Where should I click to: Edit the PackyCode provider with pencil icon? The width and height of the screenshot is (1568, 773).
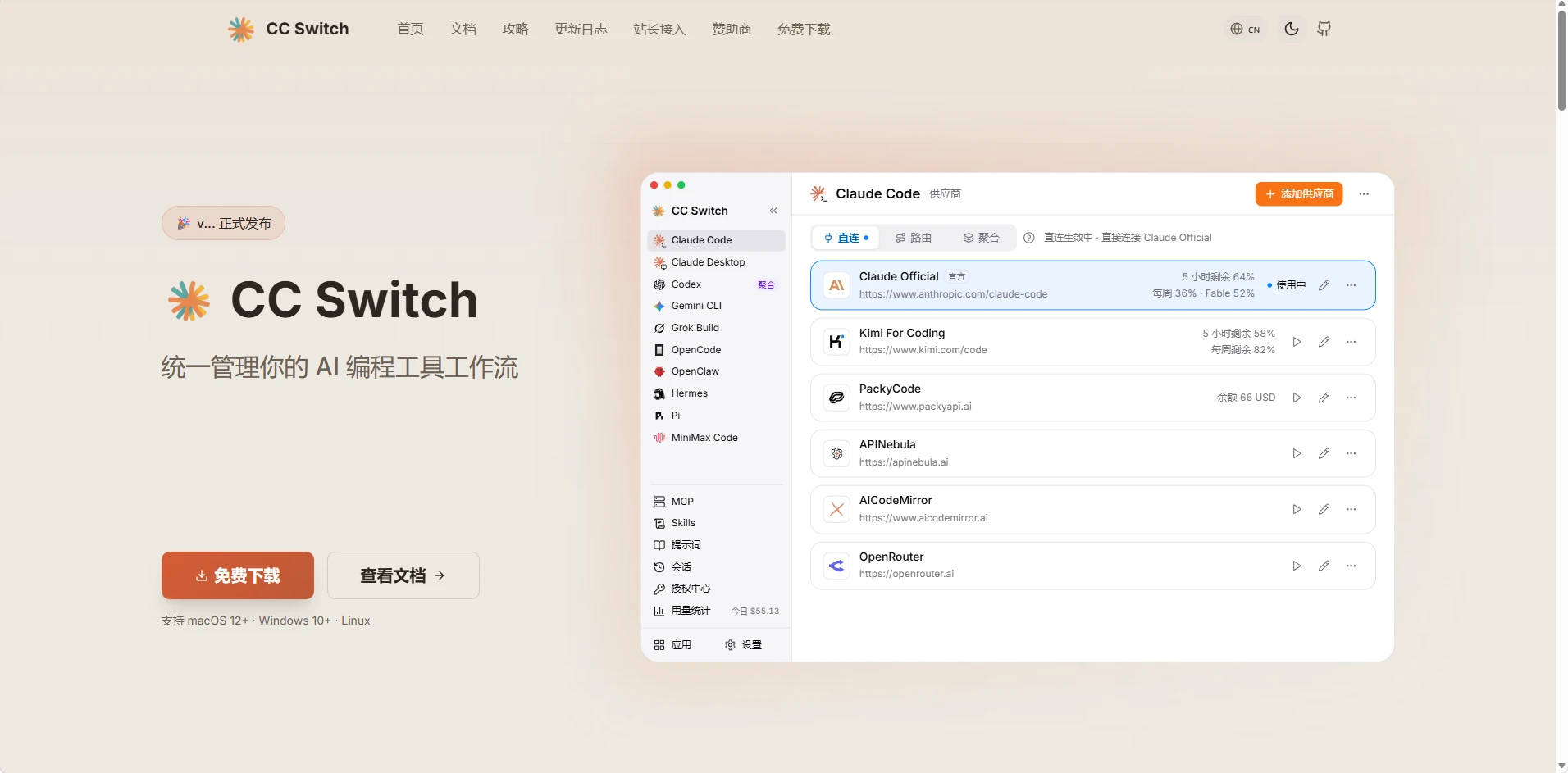1324,398
